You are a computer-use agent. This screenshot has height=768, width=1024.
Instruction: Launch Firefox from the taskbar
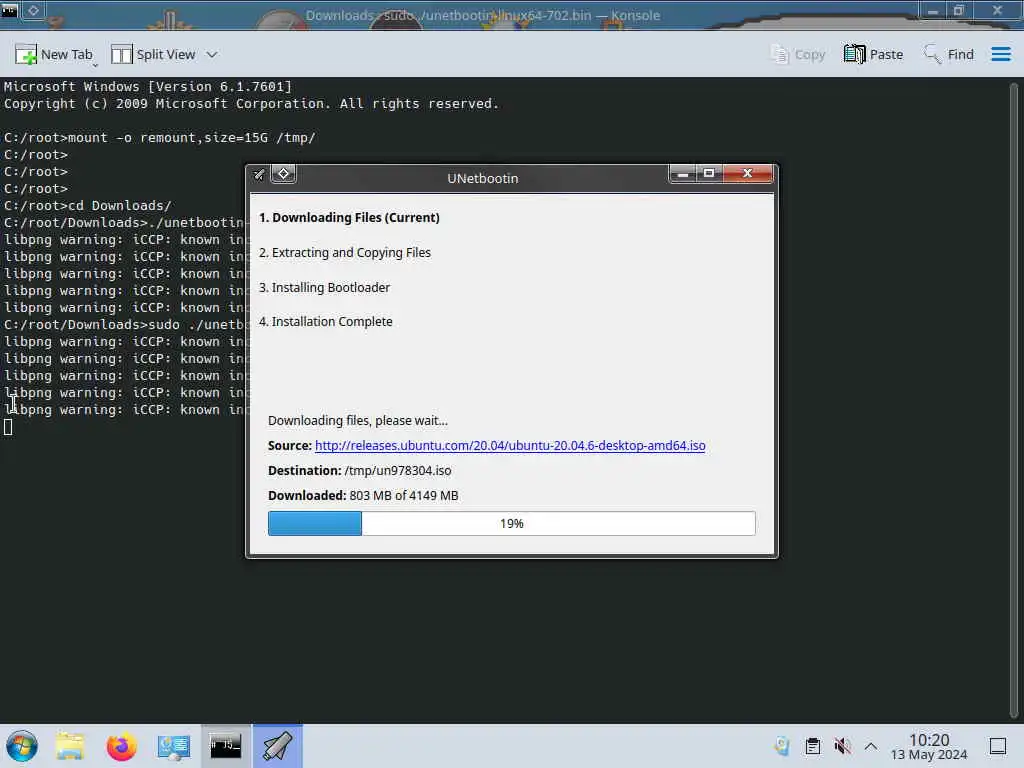tap(121, 746)
